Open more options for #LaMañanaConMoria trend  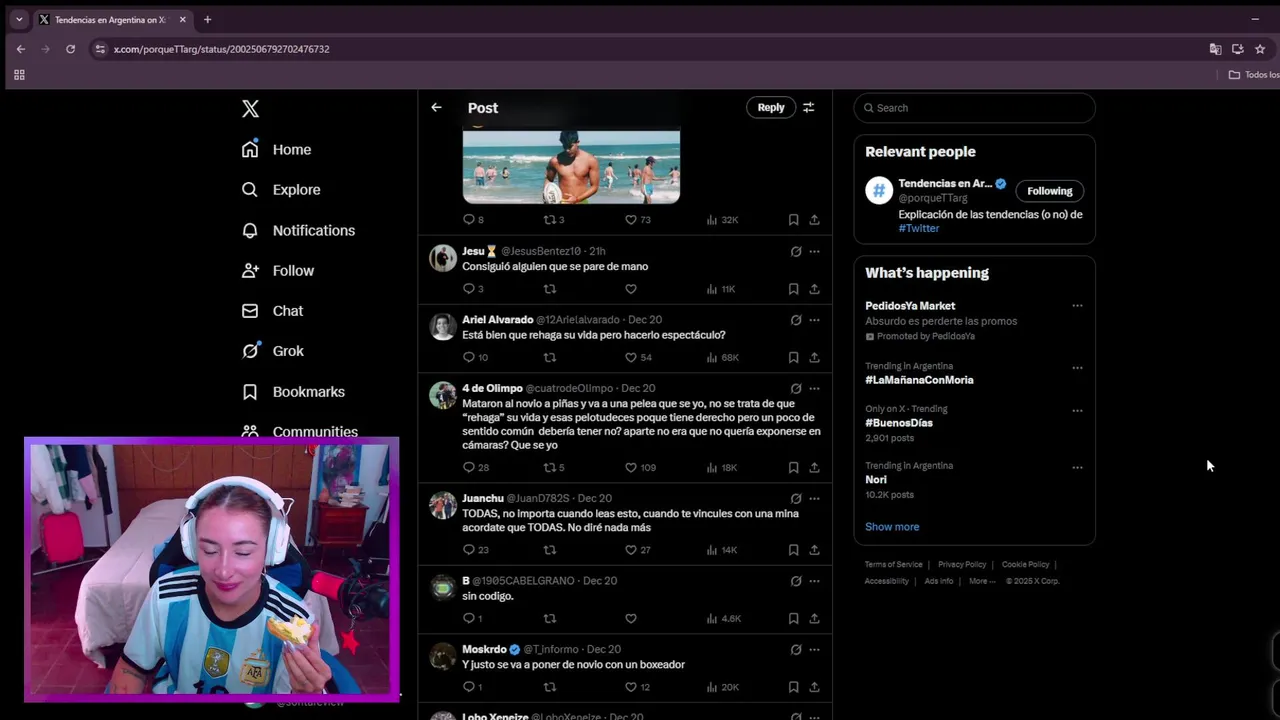click(x=1077, y=368)
